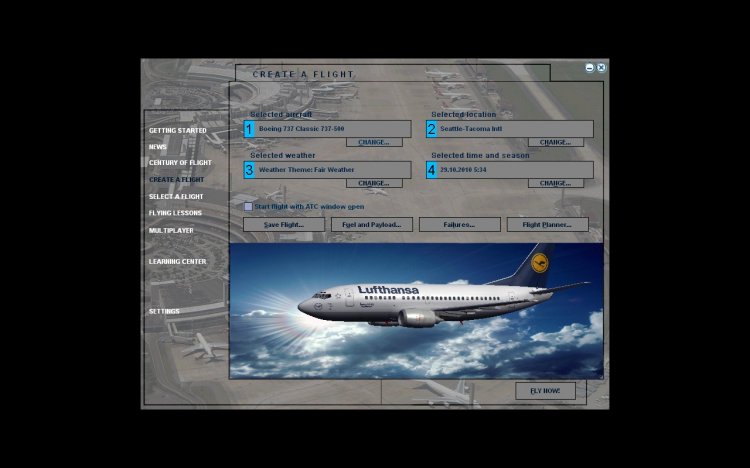Viewport: 750px width, 468px height.
Task: Open the Multiplayer section
Action: (x=171, y=230)
